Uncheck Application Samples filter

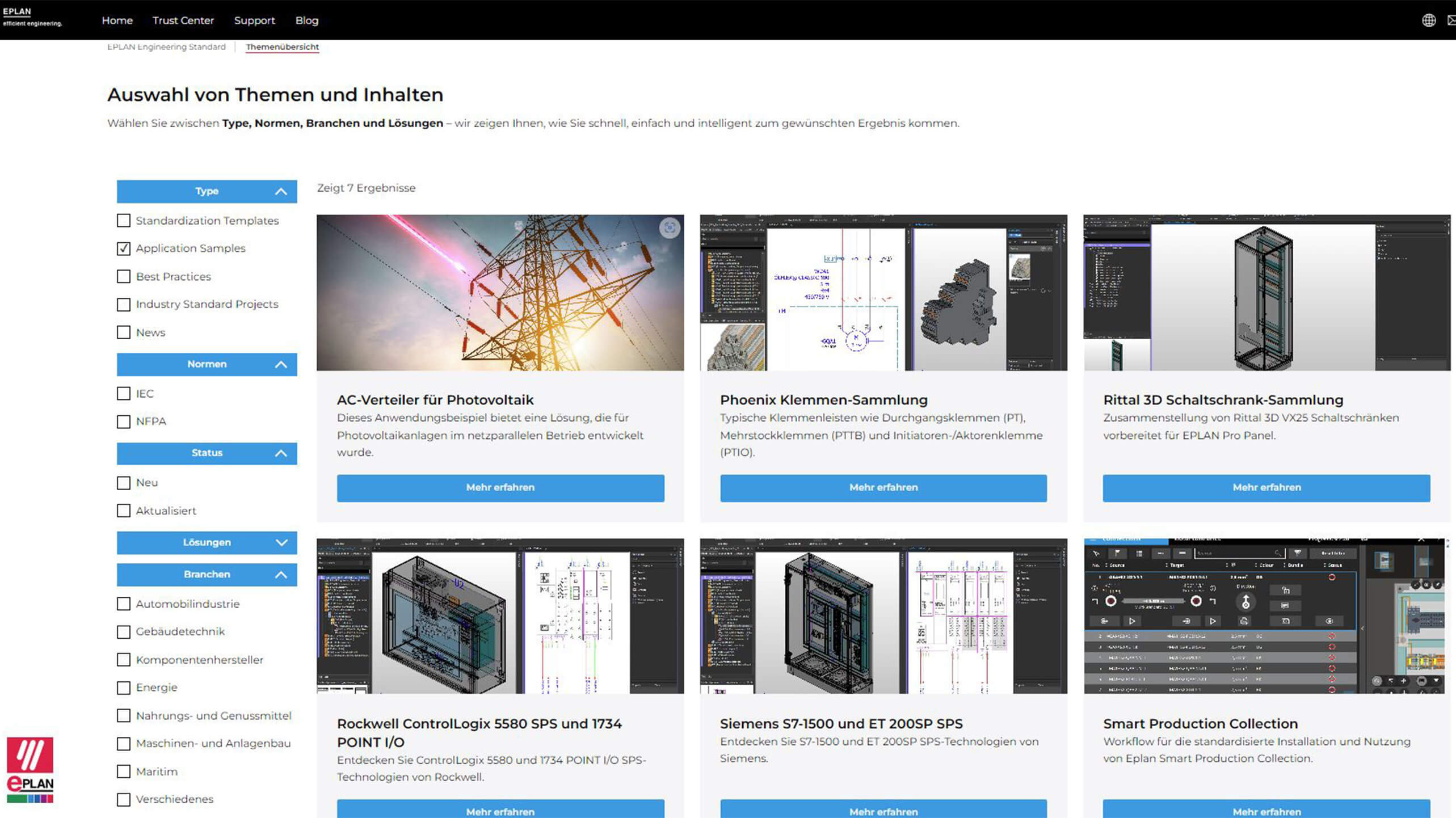(124, 248)
